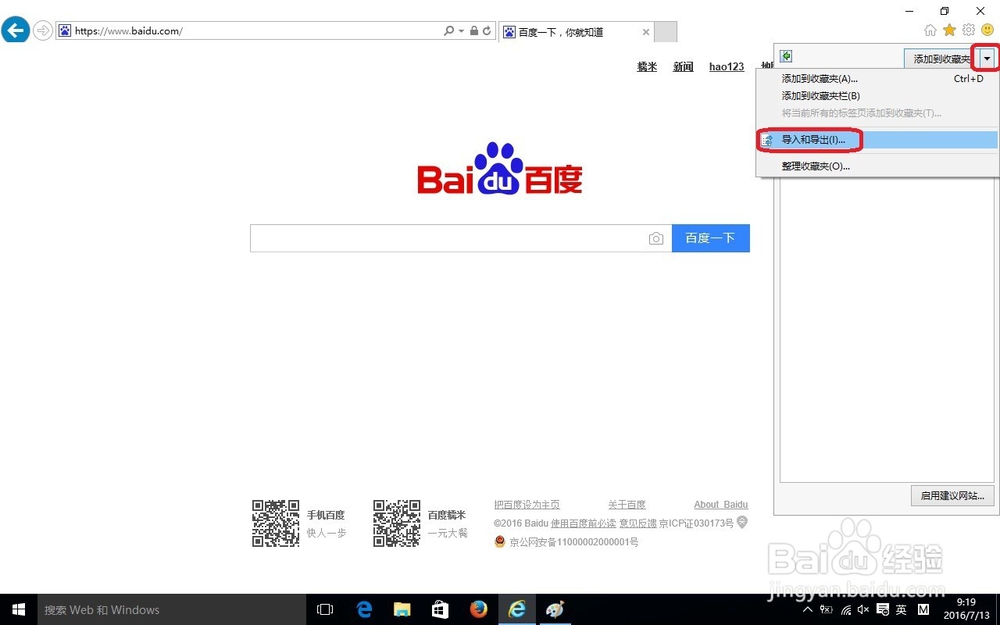The image size is (1000, 625).
Task: Click 把百度设为主页 link
Action: click(x=527, y=504)
